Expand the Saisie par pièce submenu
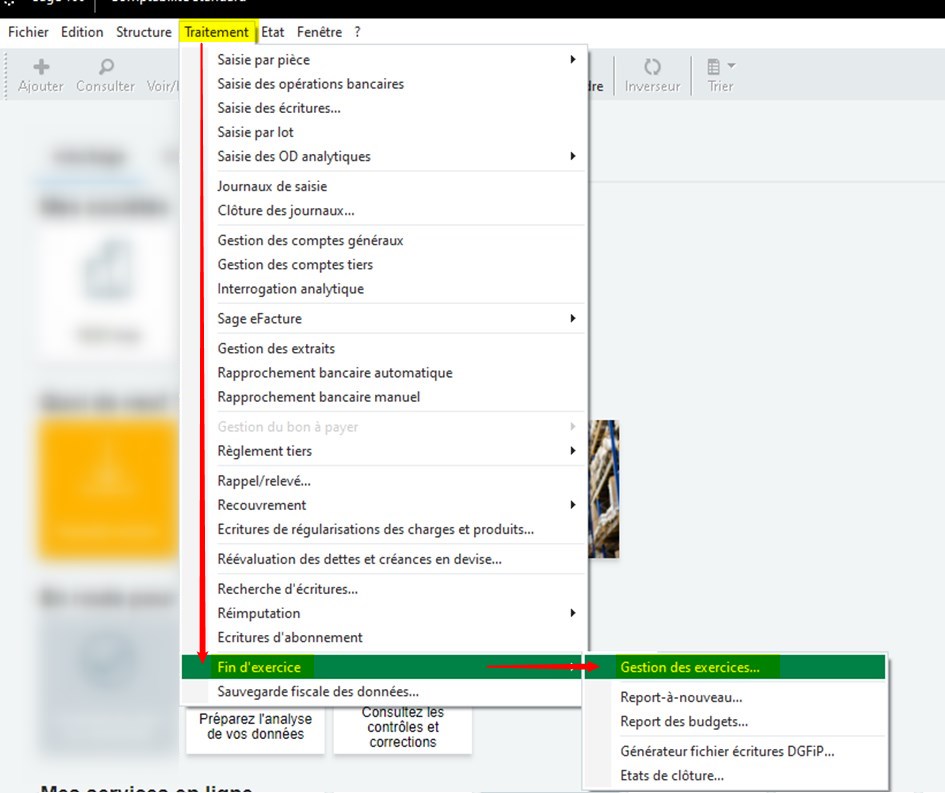The width and height of the screenshot is (945, 793). 573,60
